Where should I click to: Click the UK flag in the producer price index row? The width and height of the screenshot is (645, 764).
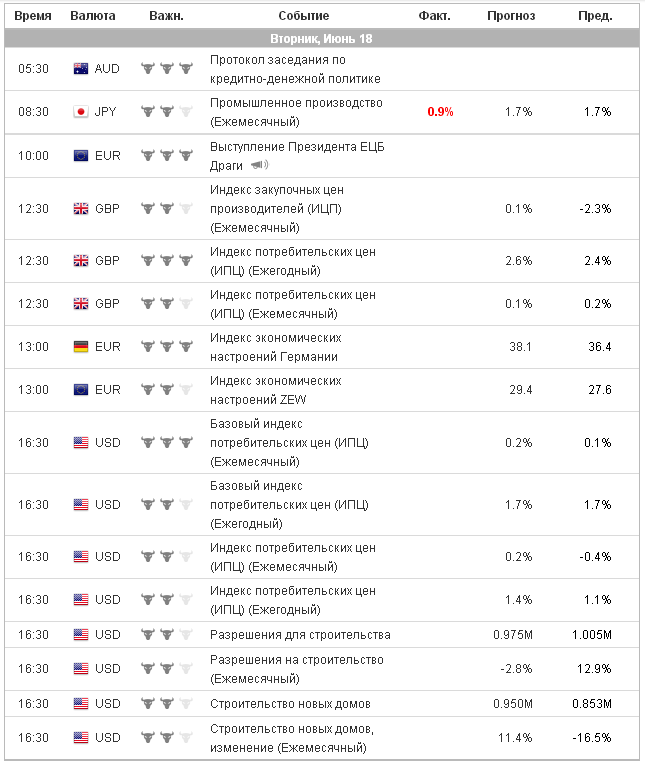[x=82, y=208]
